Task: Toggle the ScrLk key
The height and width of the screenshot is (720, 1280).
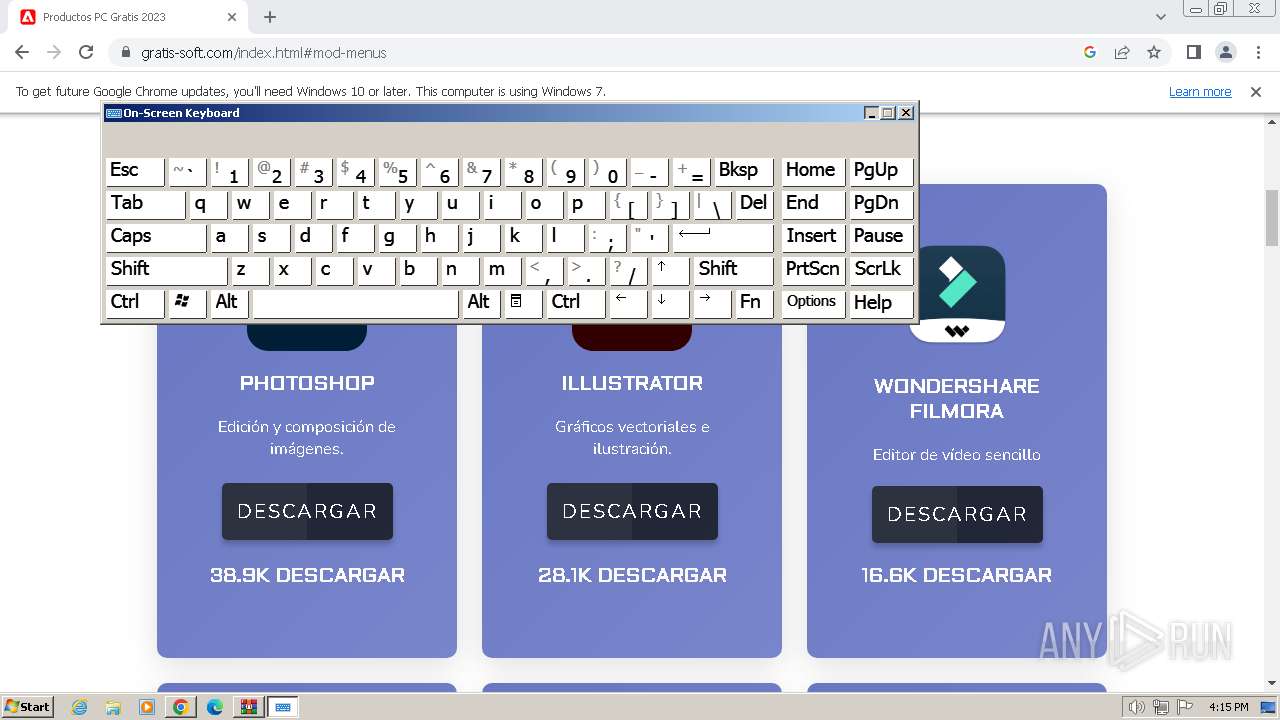Action: click(x=881, y=270)
